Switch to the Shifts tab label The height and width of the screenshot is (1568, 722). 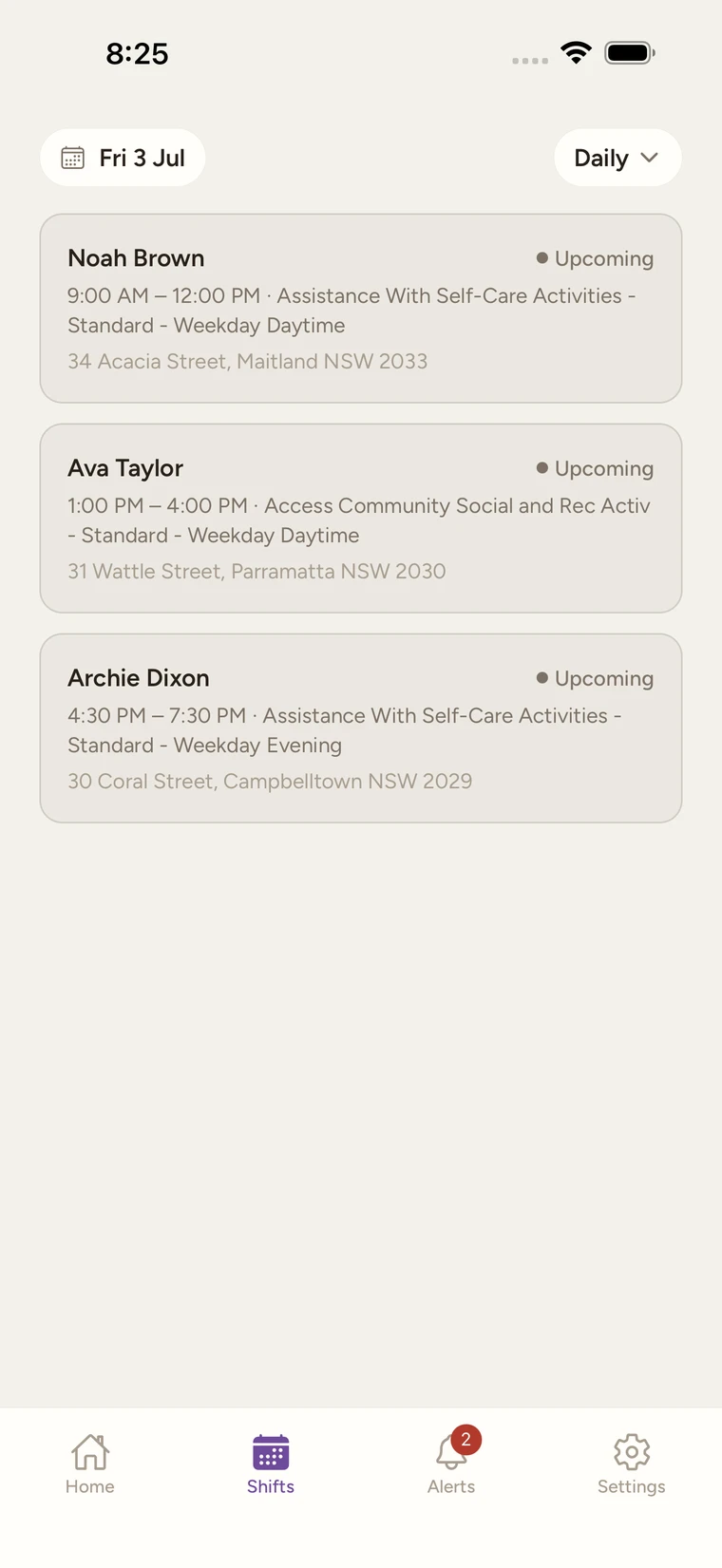(271, 1486)
